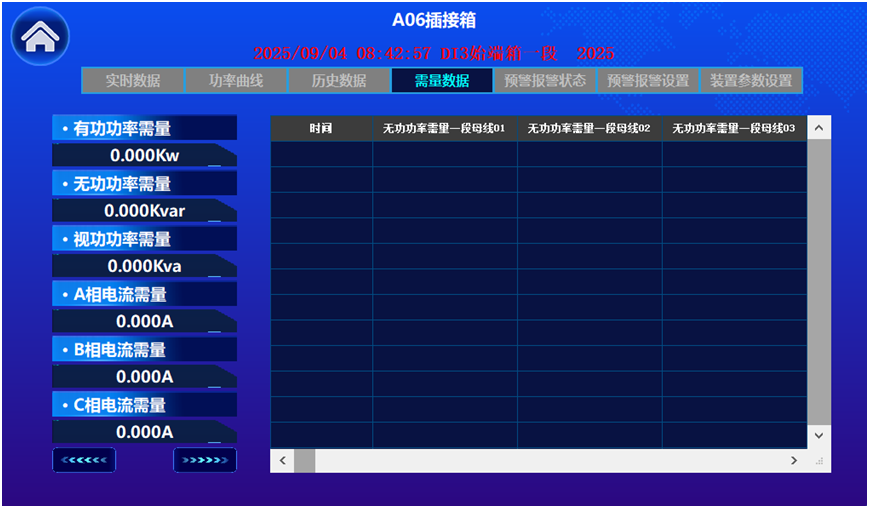869x508 pixels.
Task: Click the 无功功率需量一段母线02 column header
Action: coord(590,129)
